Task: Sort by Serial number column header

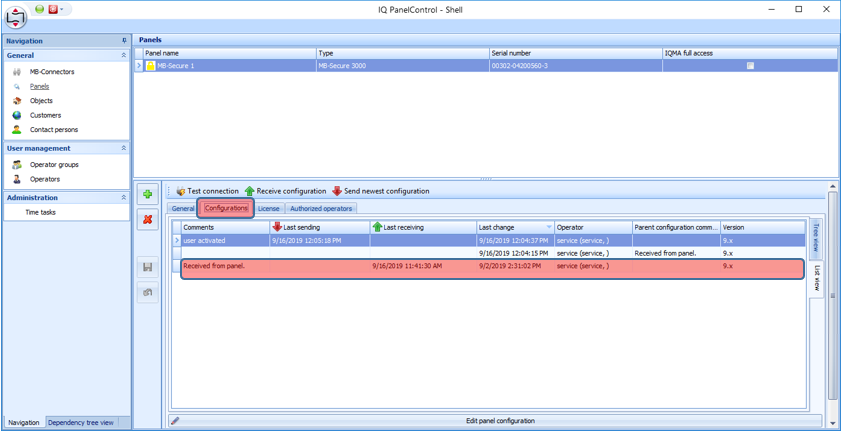Action: (x=576, y=53)
